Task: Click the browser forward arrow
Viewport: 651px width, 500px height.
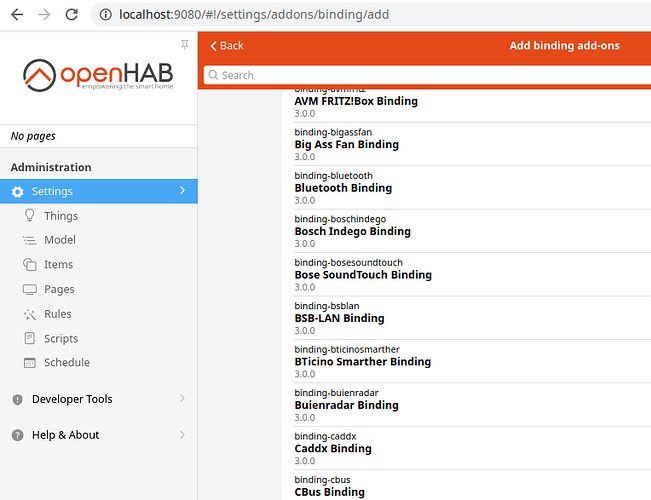Action: 44,15
